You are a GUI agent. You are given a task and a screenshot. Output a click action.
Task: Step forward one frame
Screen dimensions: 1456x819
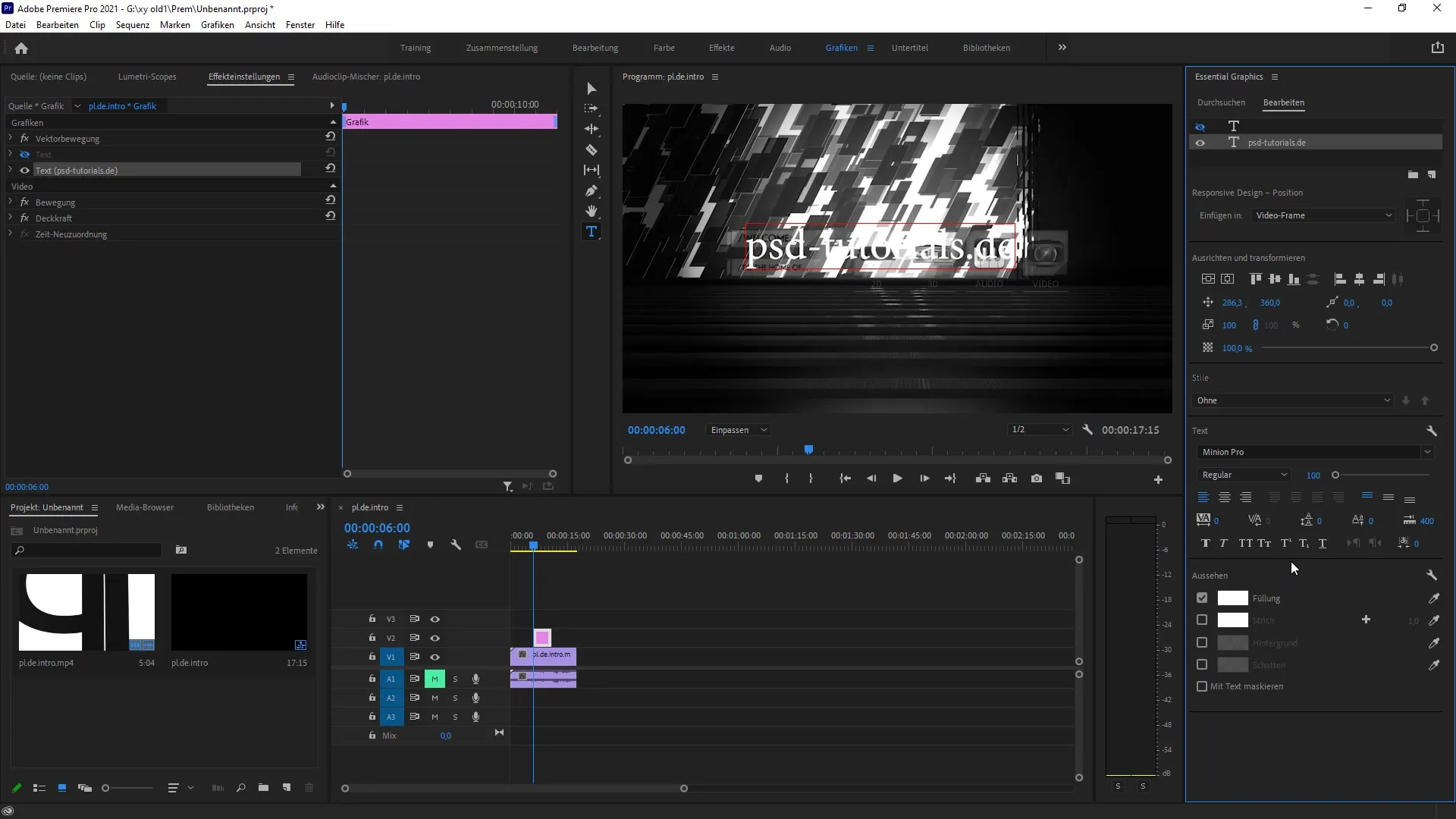coord(924,479)
